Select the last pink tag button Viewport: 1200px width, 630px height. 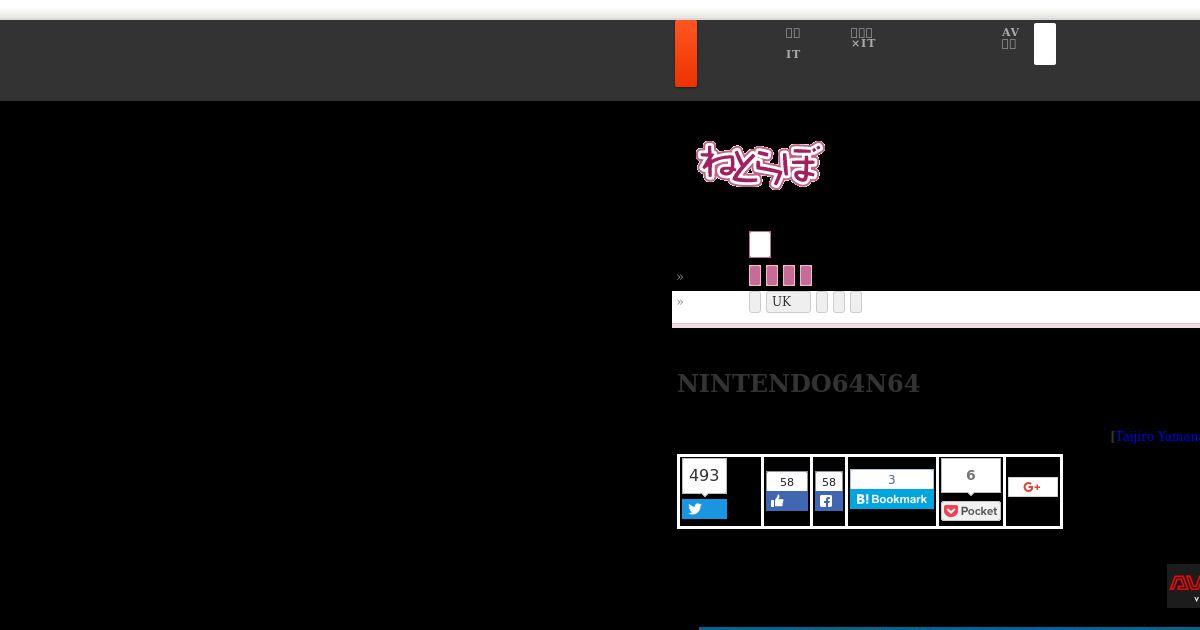tap(806, 276)
